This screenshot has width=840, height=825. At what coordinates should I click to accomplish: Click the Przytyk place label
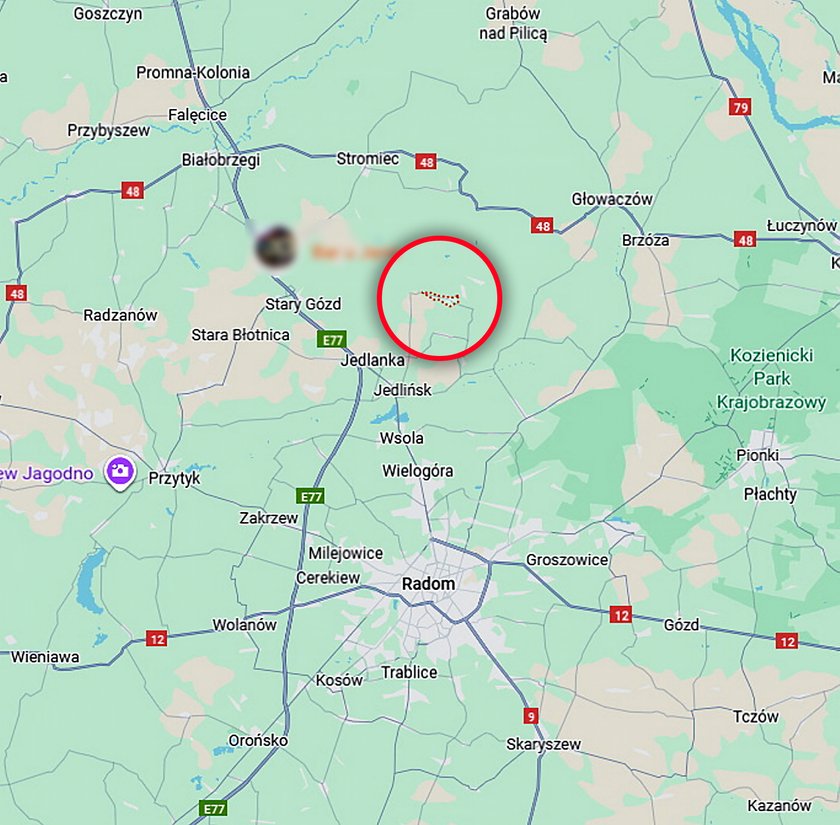(x=174, y=478)
